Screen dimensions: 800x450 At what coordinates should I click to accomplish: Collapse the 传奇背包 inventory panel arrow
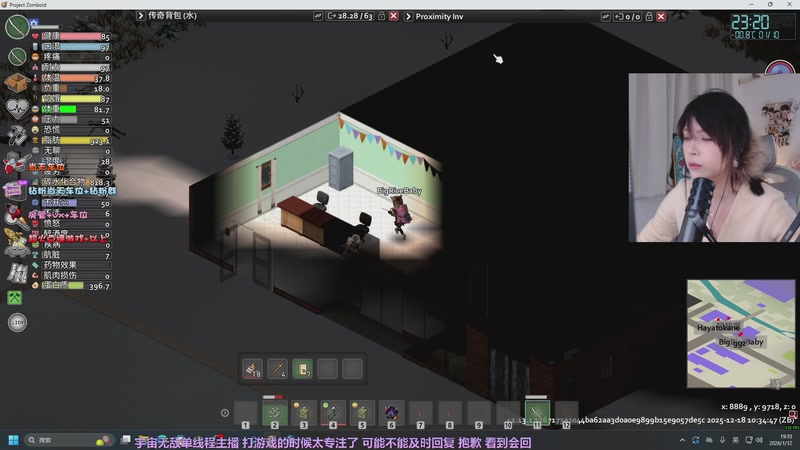141,16
